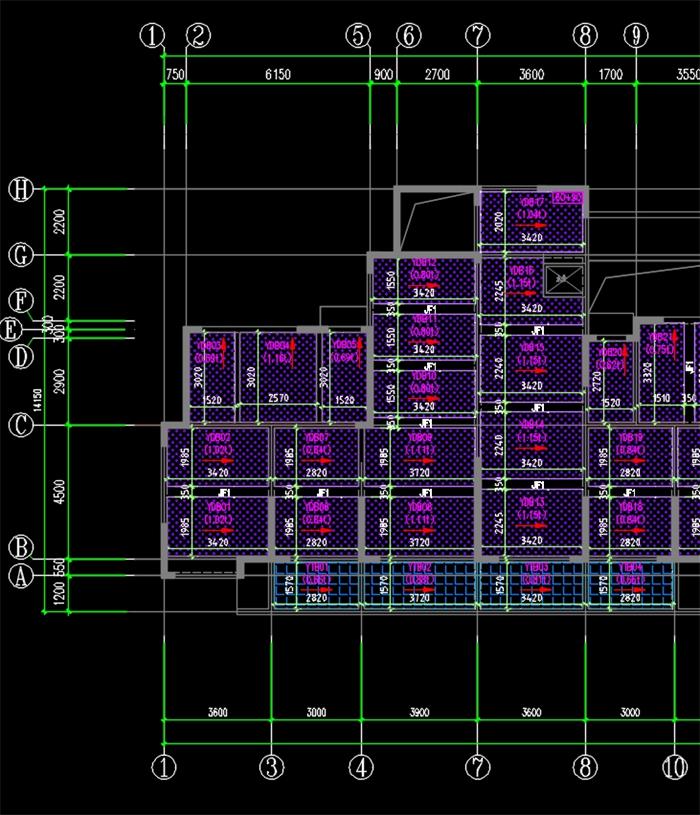Click the 6150 dimension text at top
Image resolution: width=700 pixels, height=815 pixels.
point(277,75)
